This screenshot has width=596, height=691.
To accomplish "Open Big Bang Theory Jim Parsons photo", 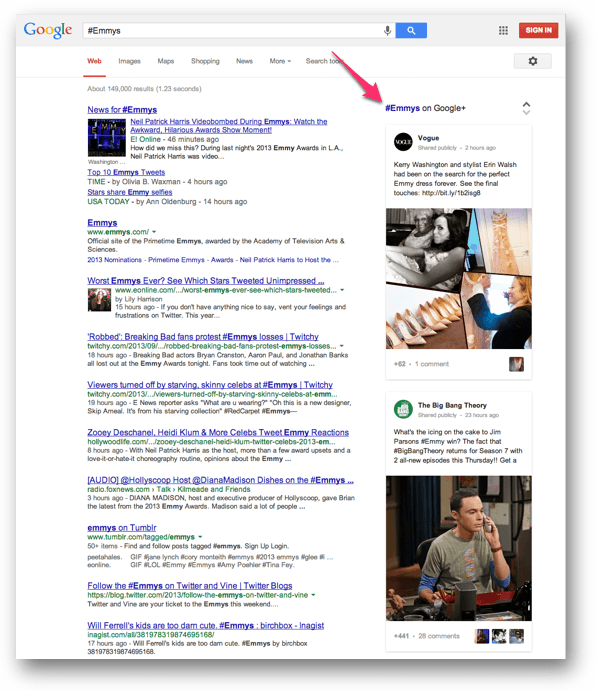I will tap(458, 548).
